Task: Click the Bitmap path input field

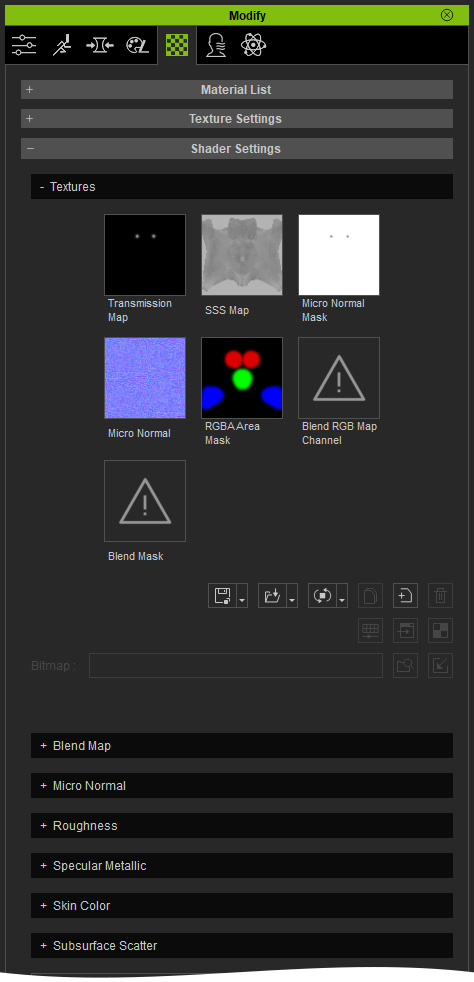Action: [235, 666]
